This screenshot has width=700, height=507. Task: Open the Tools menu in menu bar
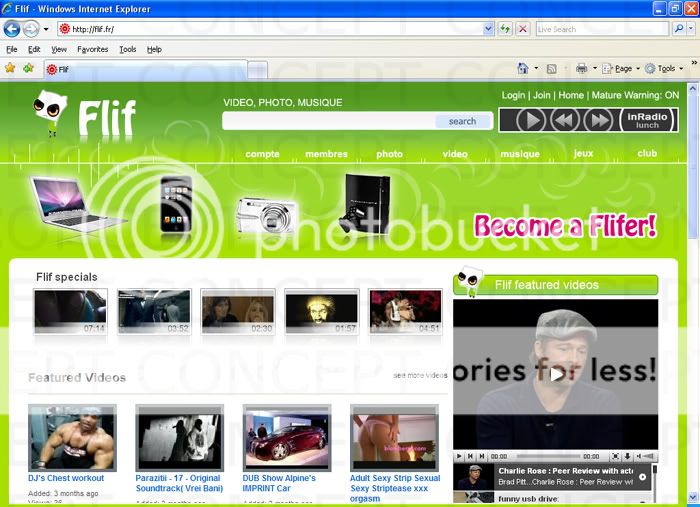(x=128, y=50)
